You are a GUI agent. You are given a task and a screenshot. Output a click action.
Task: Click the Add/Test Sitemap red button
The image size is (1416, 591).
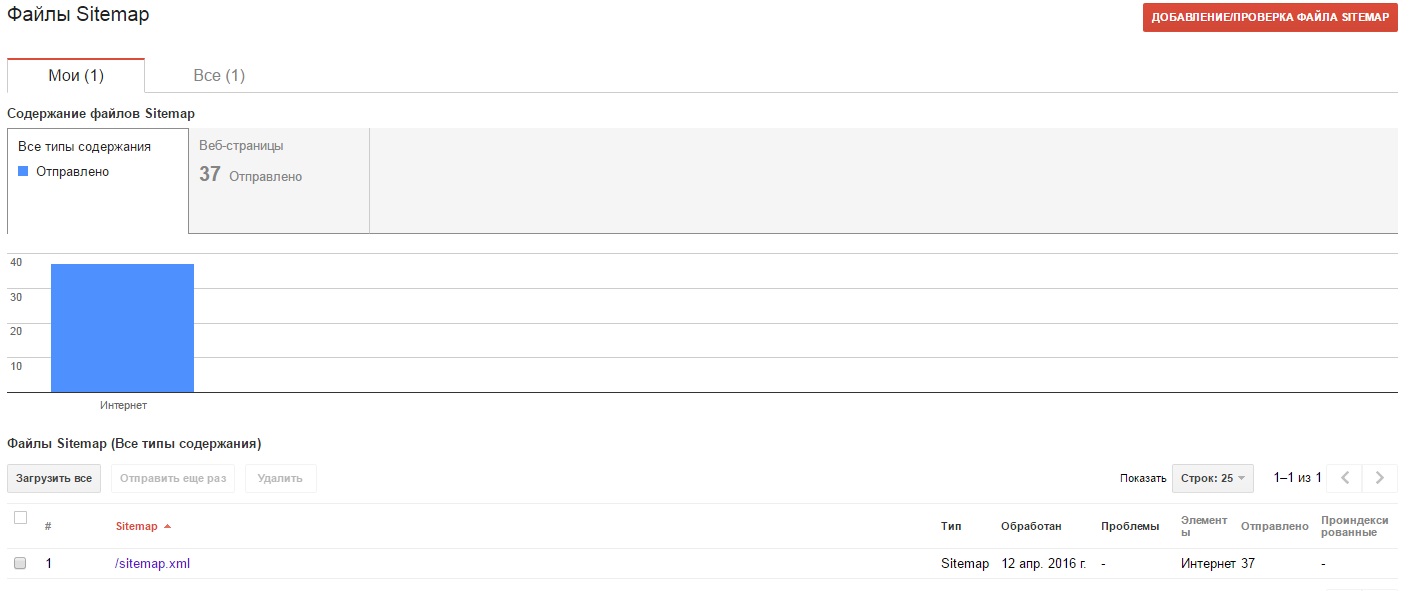[x=1269, y=18]
